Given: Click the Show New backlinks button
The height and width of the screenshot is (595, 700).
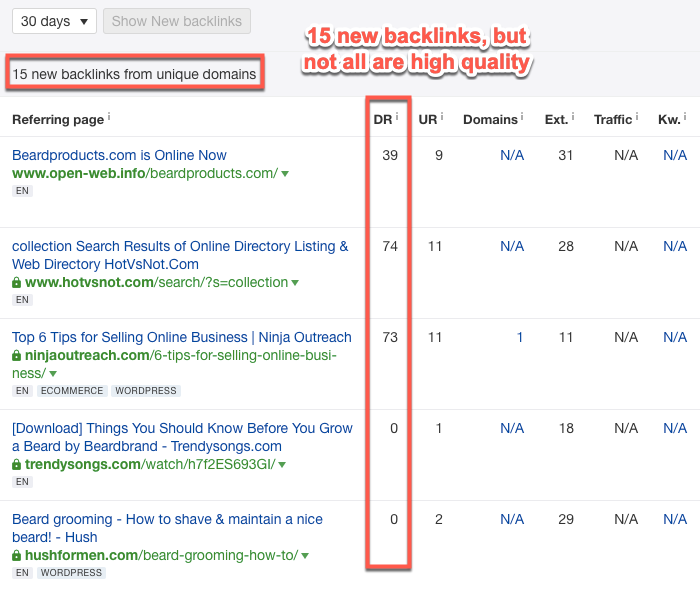Looking at the screenshot, I should (177, 21).
